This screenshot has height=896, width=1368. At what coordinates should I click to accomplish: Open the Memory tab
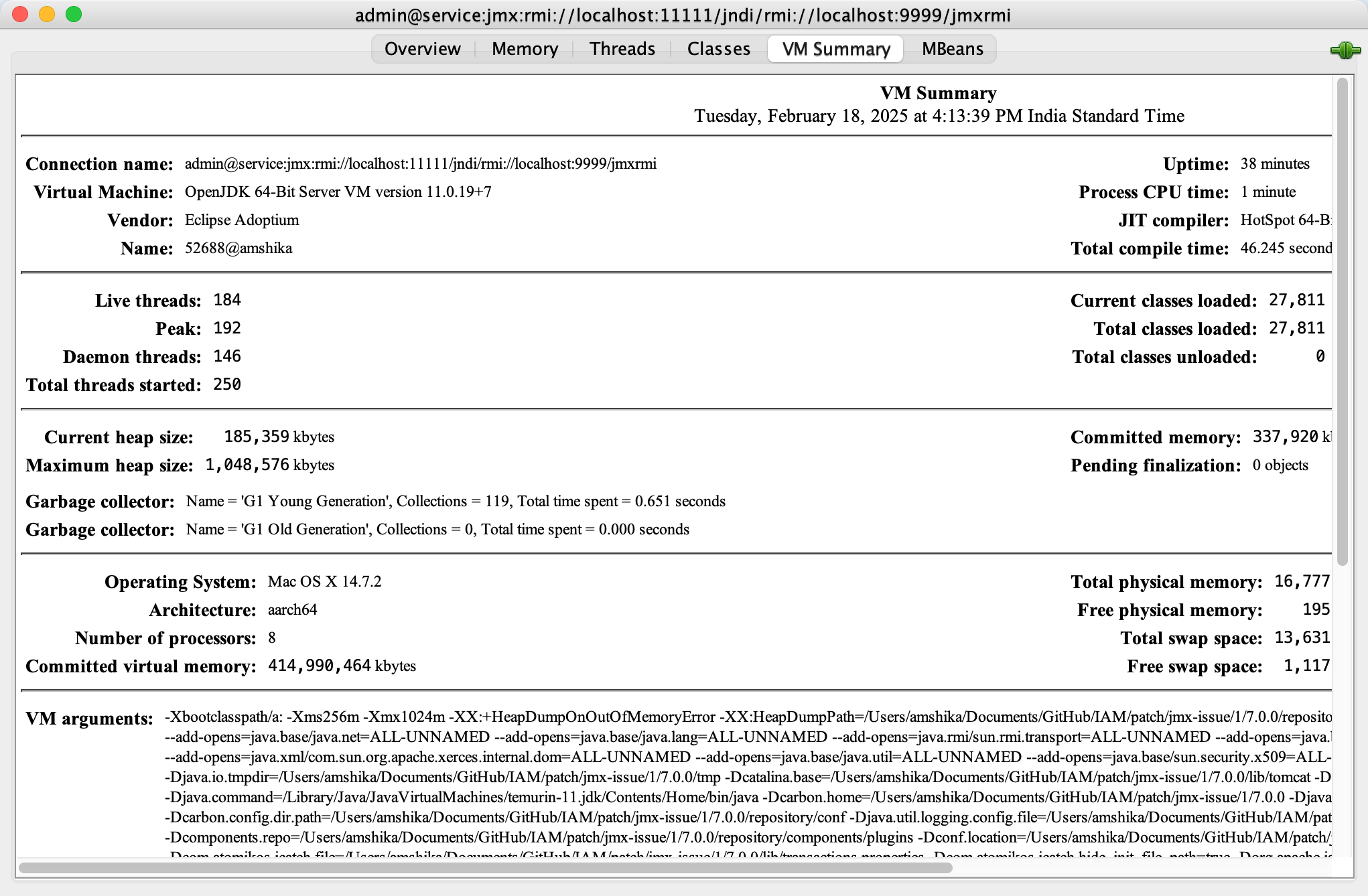point(525,49)
